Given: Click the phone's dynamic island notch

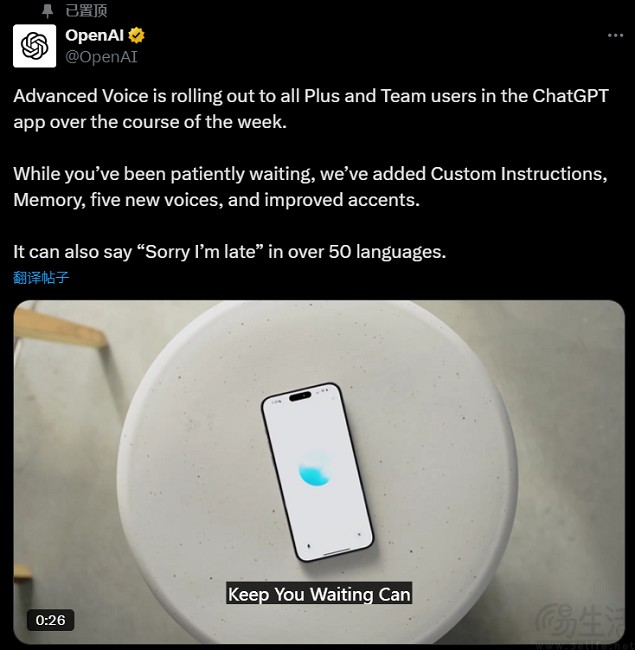Looking at the screenshot, I should [300, 396].
